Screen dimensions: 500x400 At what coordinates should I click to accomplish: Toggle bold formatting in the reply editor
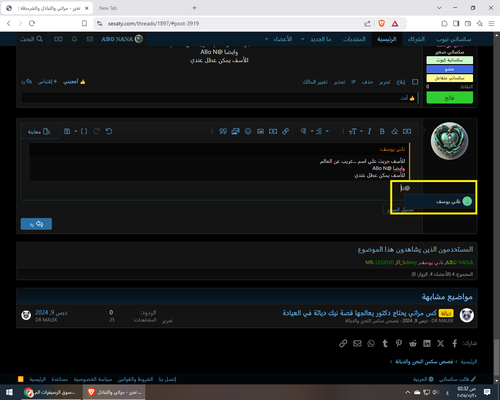pos(382,131)
